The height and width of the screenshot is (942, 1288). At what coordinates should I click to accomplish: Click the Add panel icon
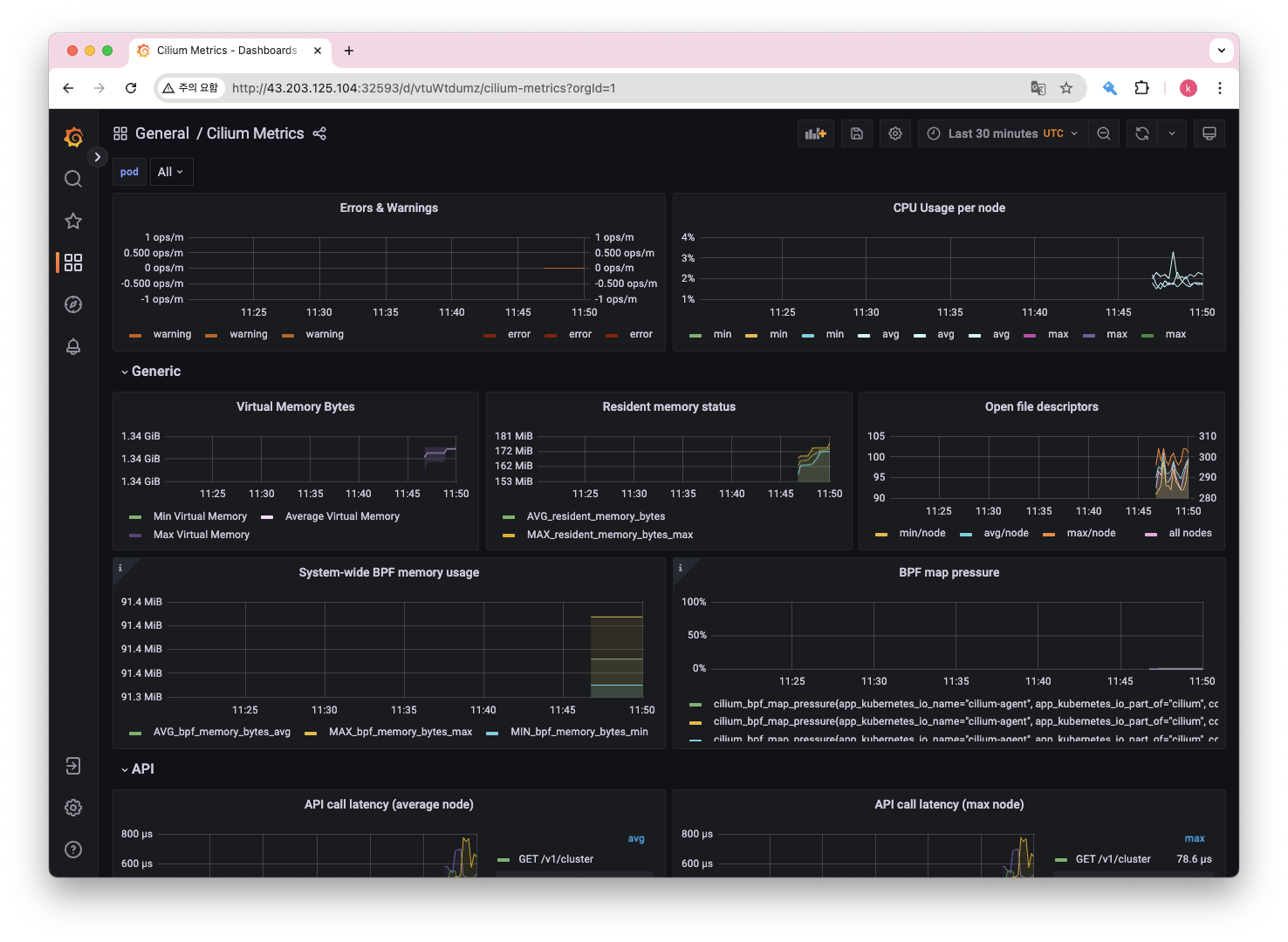tap(816, 133)
